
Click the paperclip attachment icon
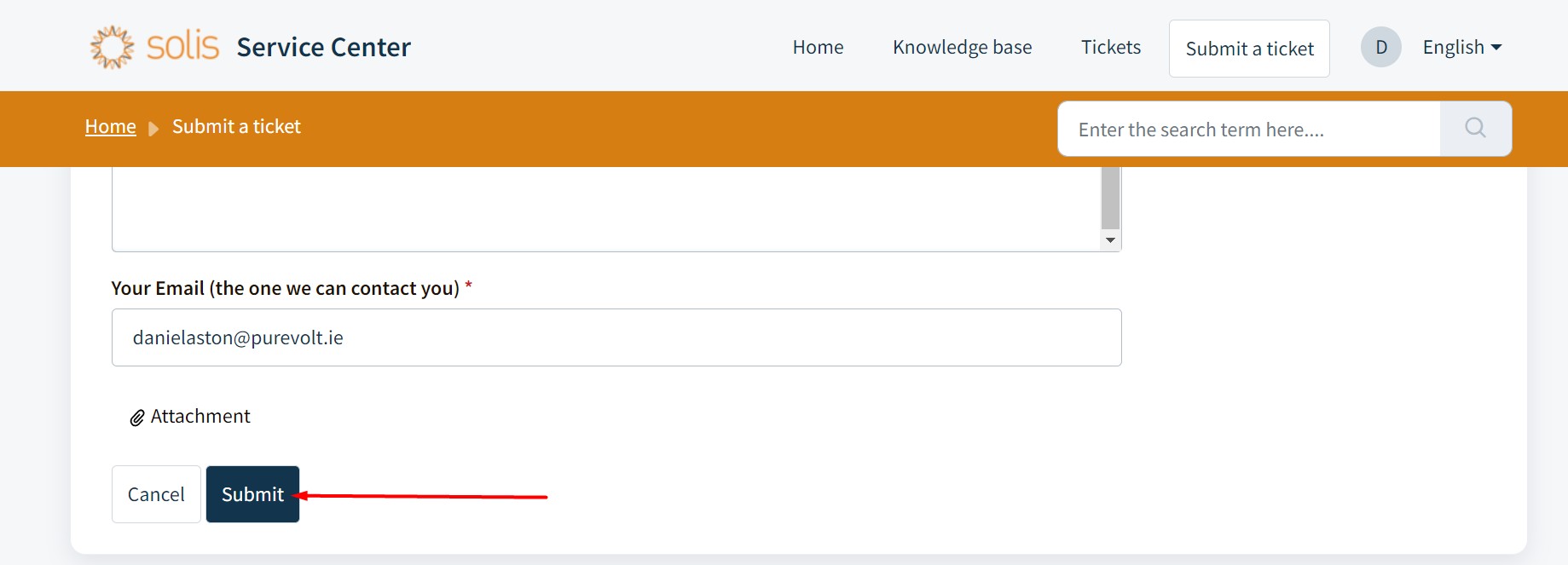point(137,418)
